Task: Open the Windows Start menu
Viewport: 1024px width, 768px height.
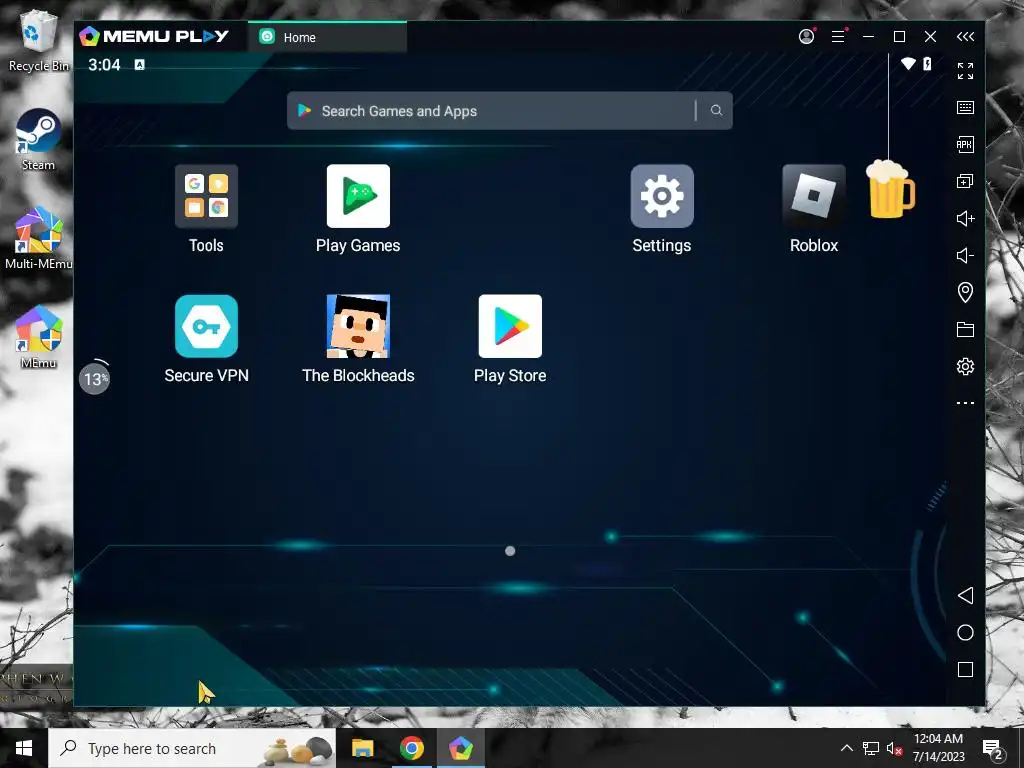Action: (x=24, y=748)
